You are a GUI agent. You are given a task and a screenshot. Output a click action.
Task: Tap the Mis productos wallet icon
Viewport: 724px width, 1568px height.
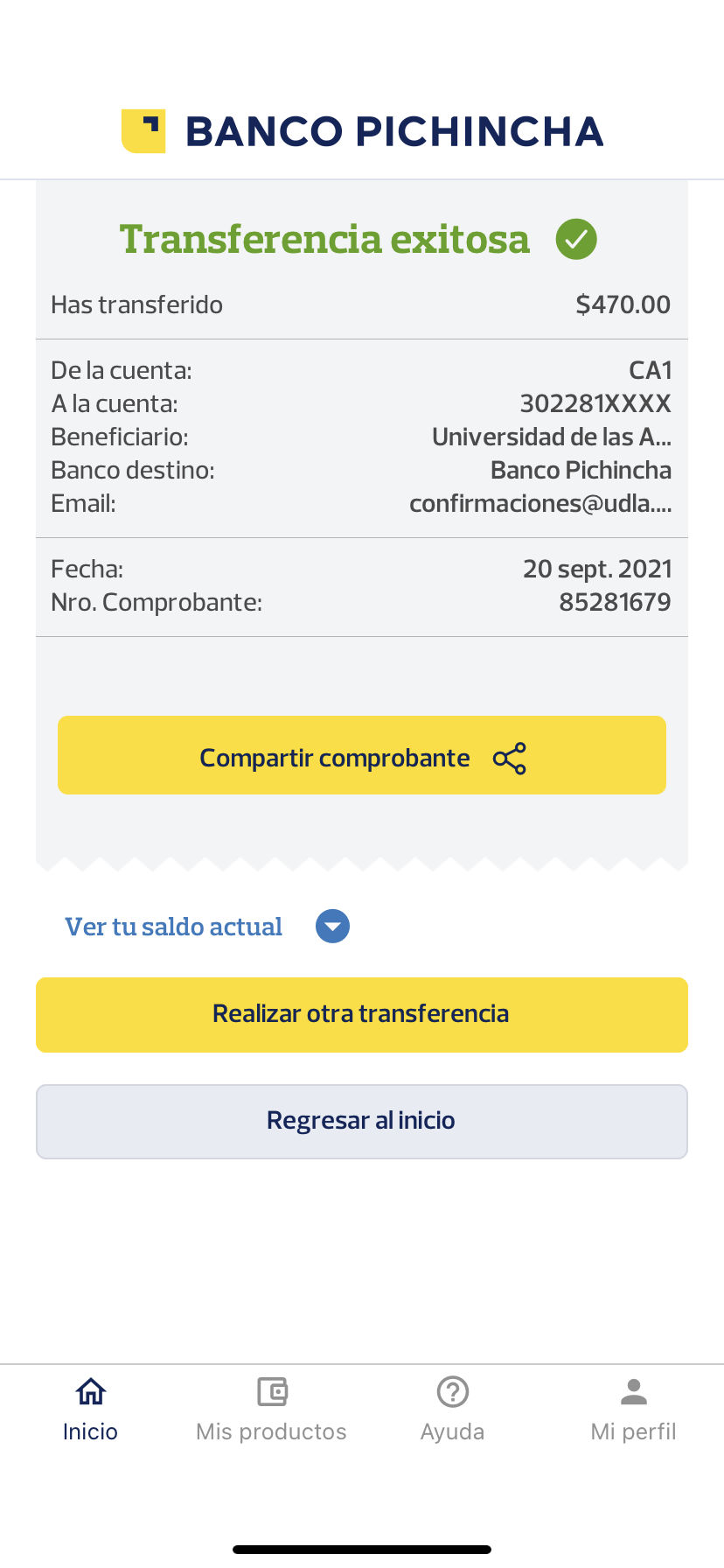pyautogui.click(x=272, y=1391)
